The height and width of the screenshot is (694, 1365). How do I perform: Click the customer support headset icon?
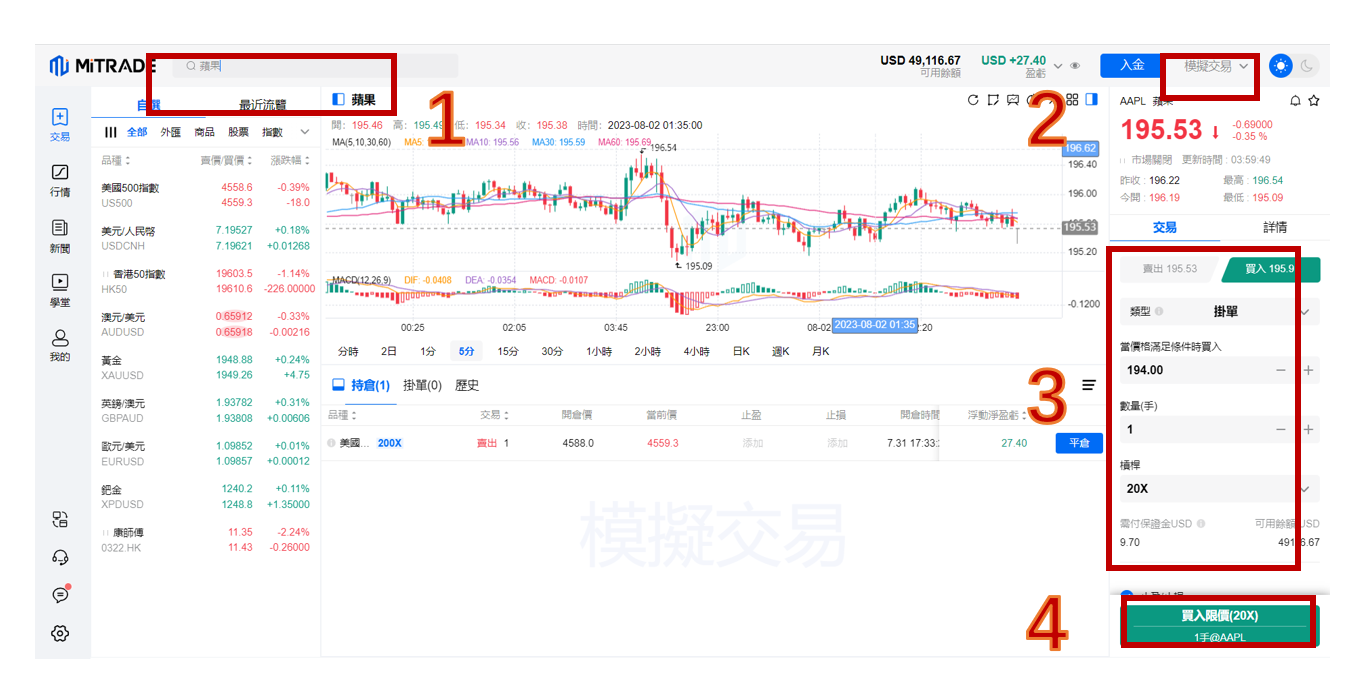click(x=60, y=557)
